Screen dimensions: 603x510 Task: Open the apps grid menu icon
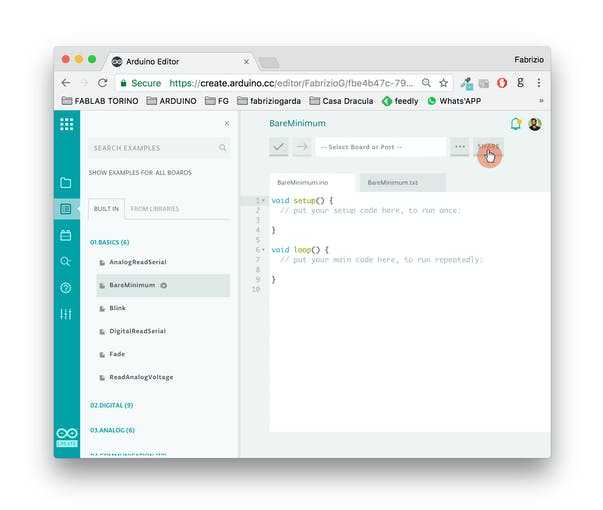pyautogui.click(x=66, y=124)
